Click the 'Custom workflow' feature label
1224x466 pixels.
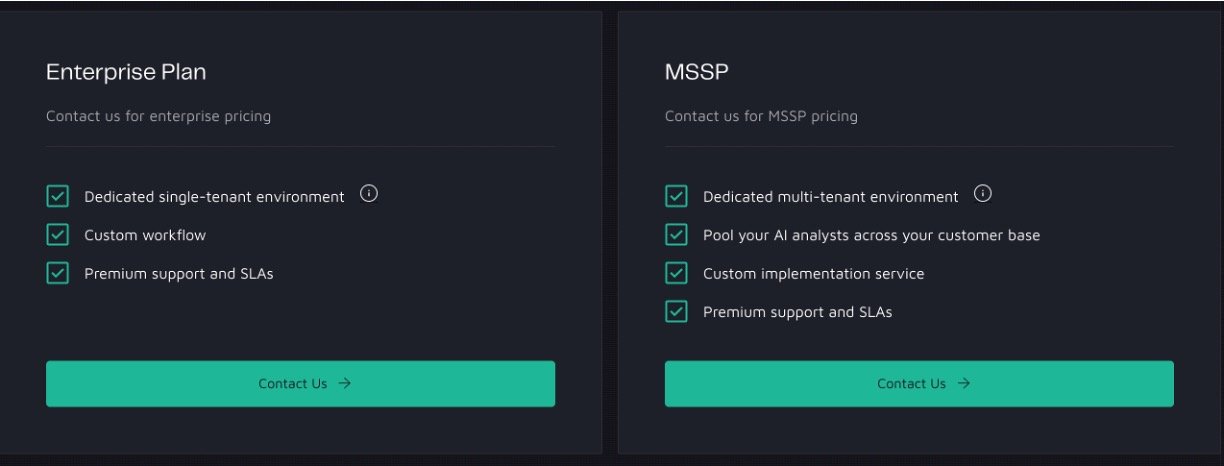pos(145,235)
